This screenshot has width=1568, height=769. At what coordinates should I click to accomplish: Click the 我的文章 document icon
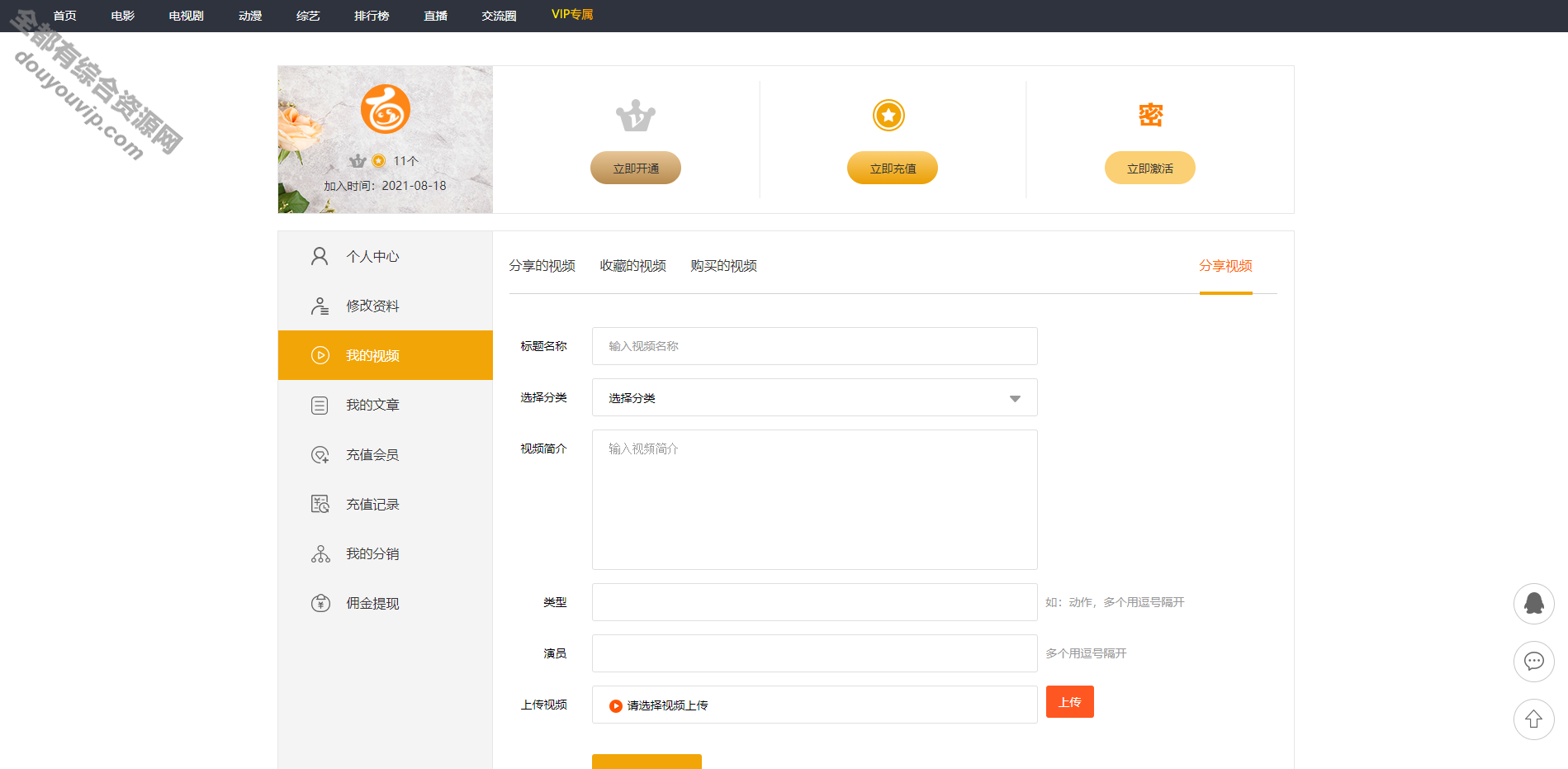320,405
